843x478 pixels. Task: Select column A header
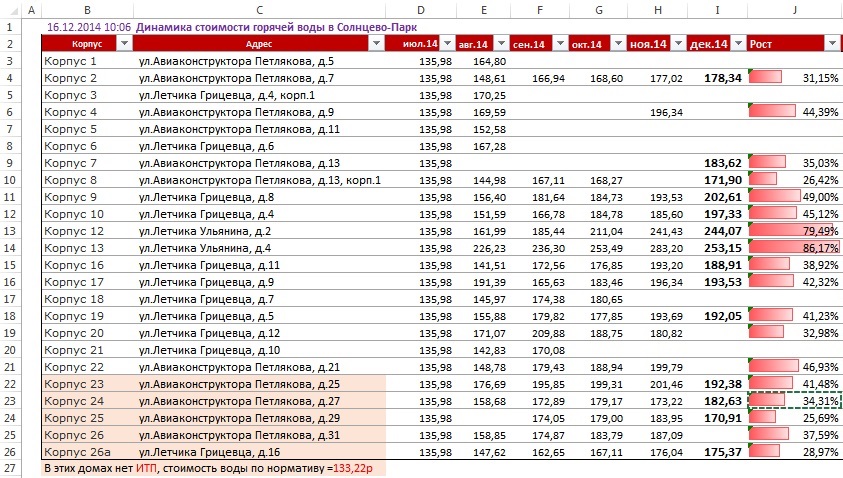tap(32, 10)
